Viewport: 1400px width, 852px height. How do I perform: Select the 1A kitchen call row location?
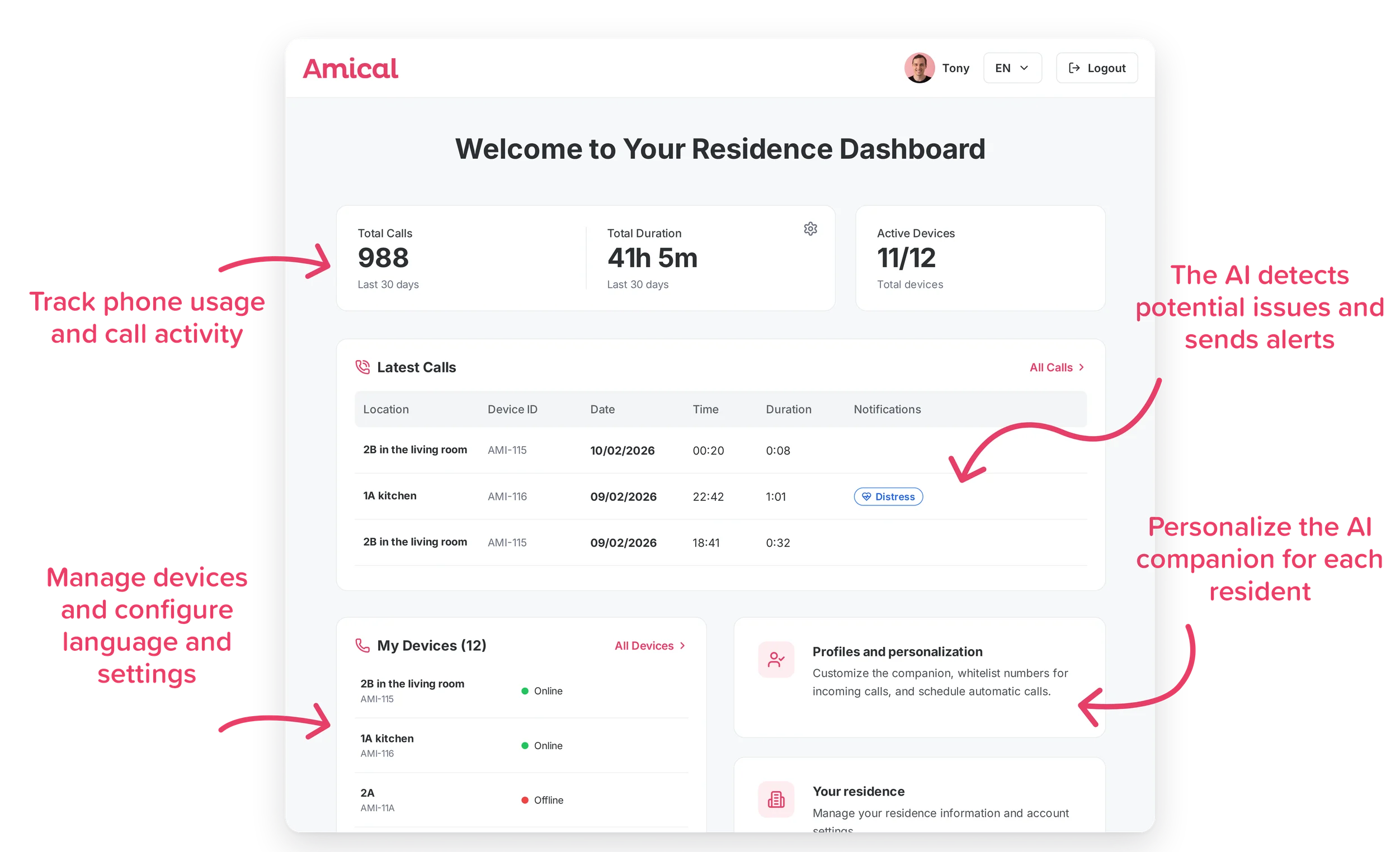390,496
